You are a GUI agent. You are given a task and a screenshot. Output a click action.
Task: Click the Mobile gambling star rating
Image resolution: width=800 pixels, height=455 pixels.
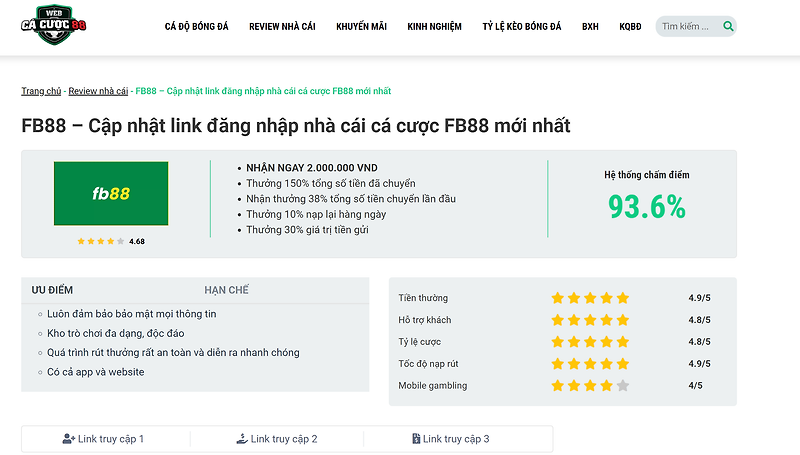590,386
